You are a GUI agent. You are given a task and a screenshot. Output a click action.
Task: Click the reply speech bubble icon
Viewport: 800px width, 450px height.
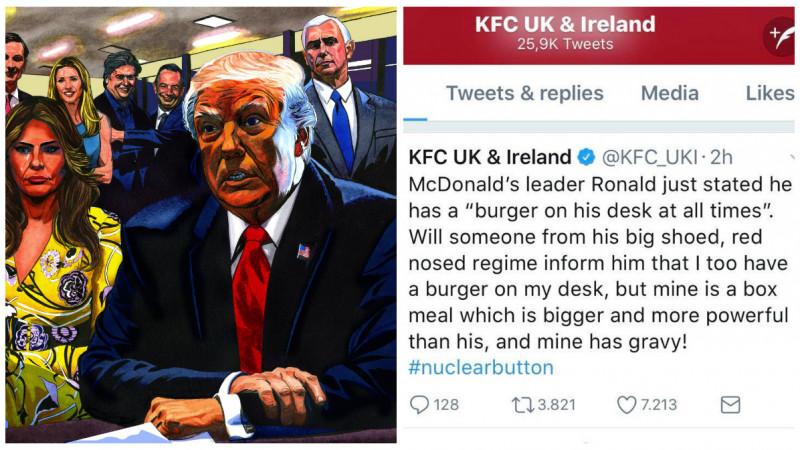coord(420,405)
